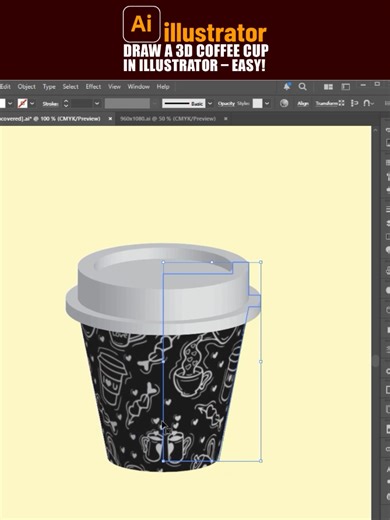Viewport: 390px width, 520px height.
Task: Click the Opacity label link
Action: click(226, 104)
